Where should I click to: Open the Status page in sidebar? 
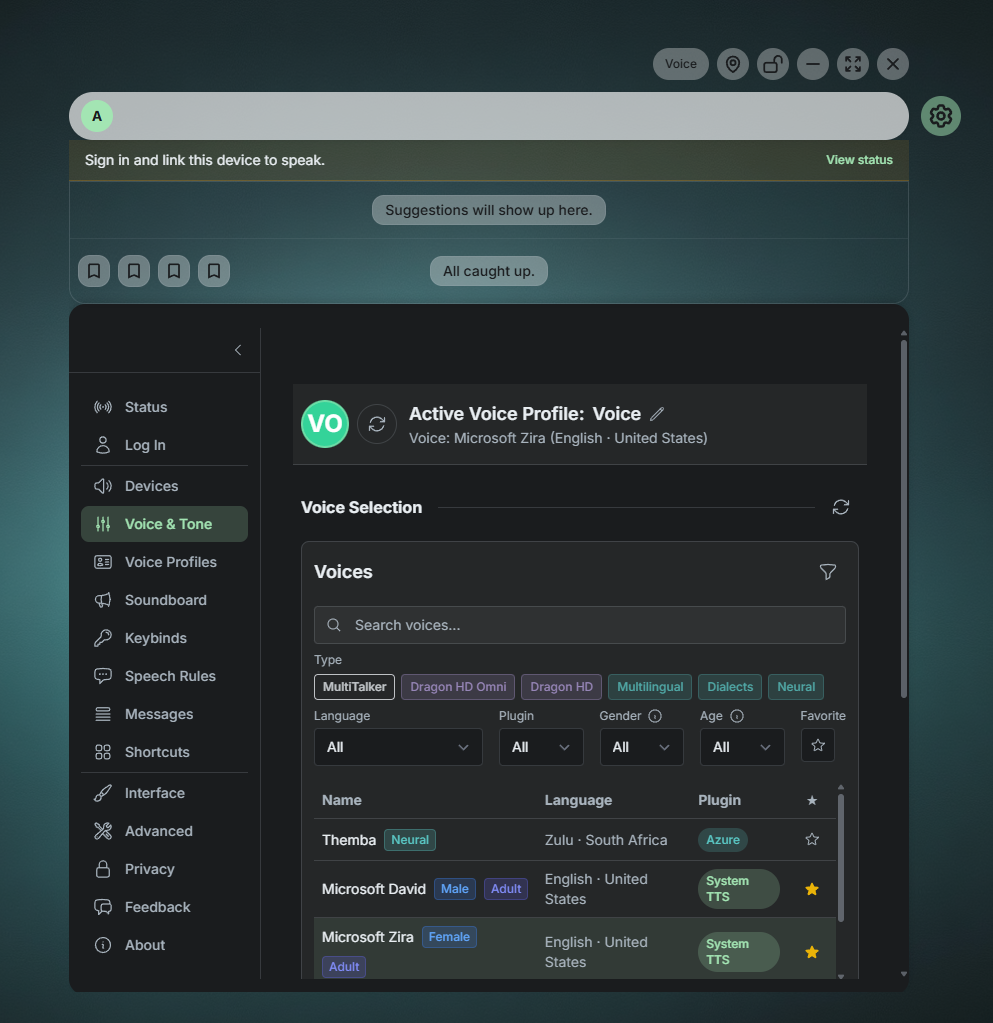(164, 407)
